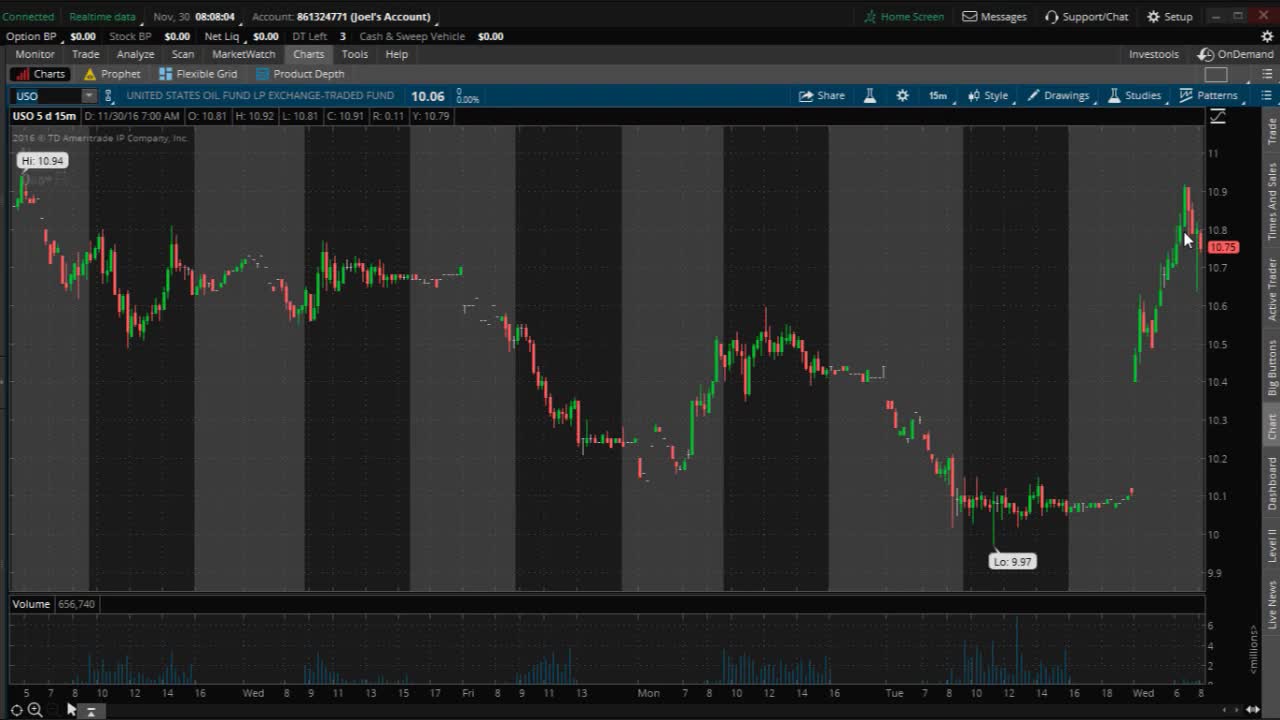
Task: Open Support/Chat
Action: pyautogui.click(x=1087, y=17)
